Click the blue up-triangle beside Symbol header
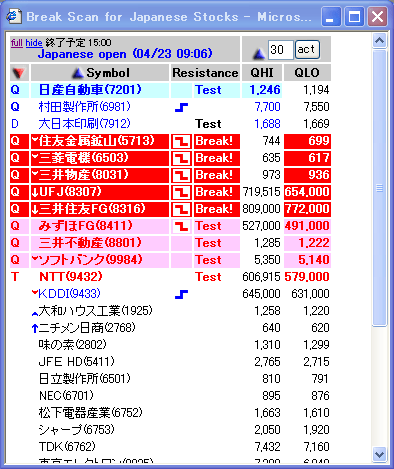This screenshot has height=469, width=394. (78, 73)
